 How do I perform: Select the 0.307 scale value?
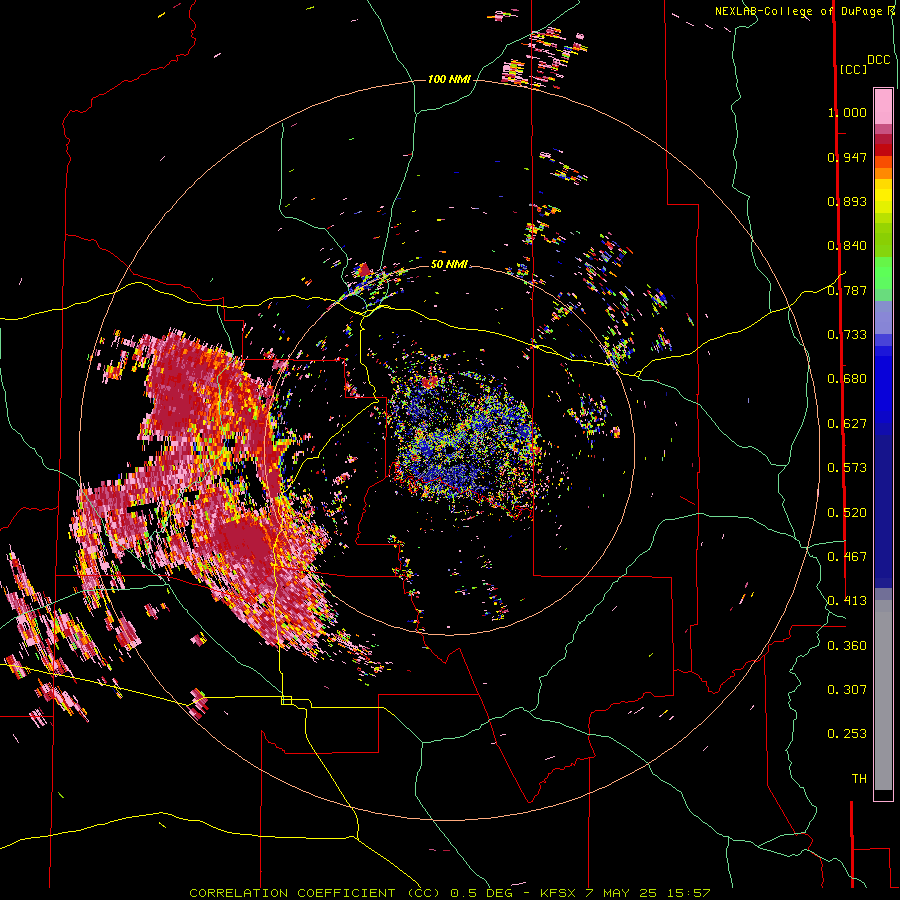click(x=847, y=690)
